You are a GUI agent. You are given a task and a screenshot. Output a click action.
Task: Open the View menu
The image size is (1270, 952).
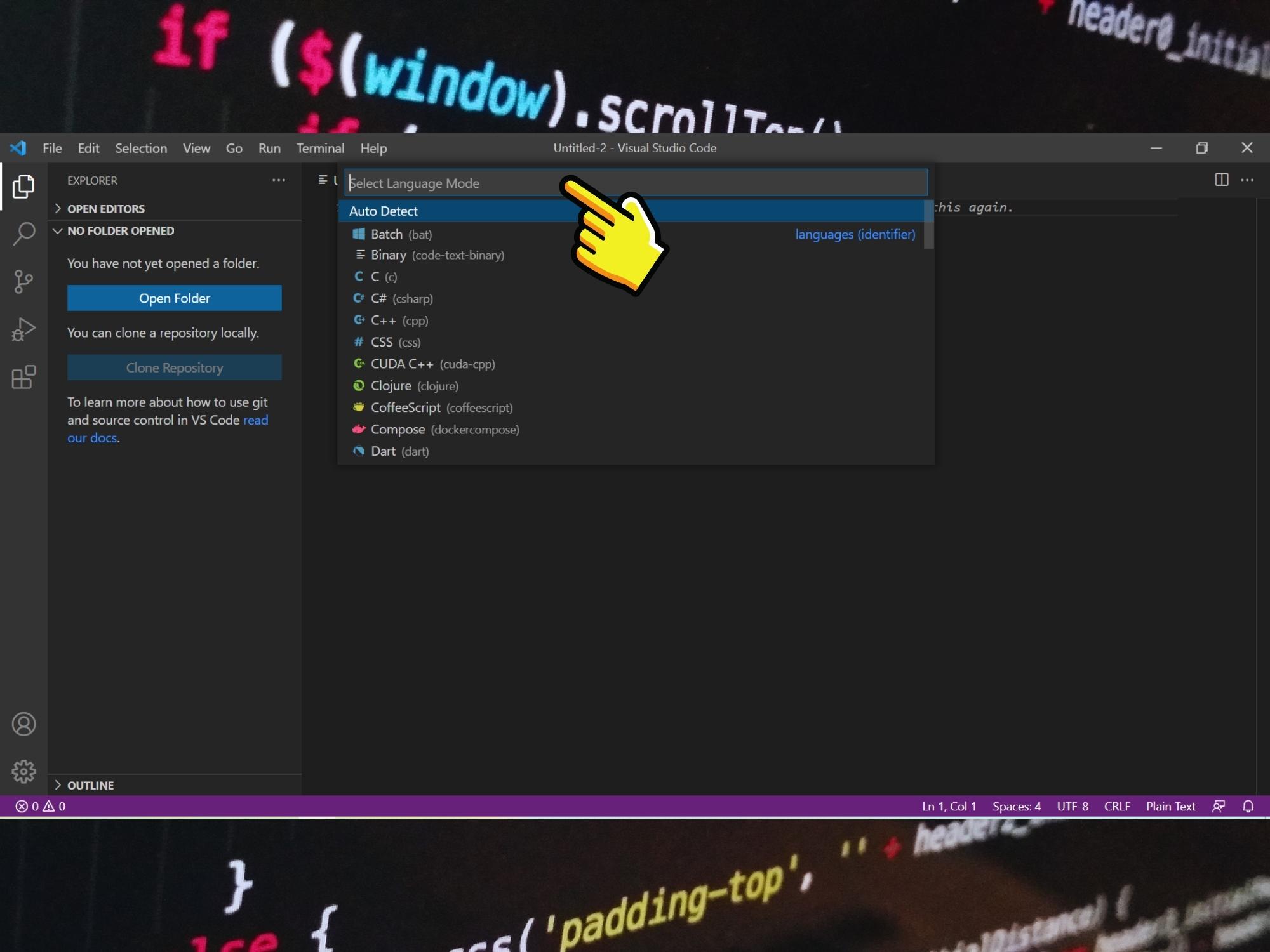pyautogui.click(x=196, y=148)
